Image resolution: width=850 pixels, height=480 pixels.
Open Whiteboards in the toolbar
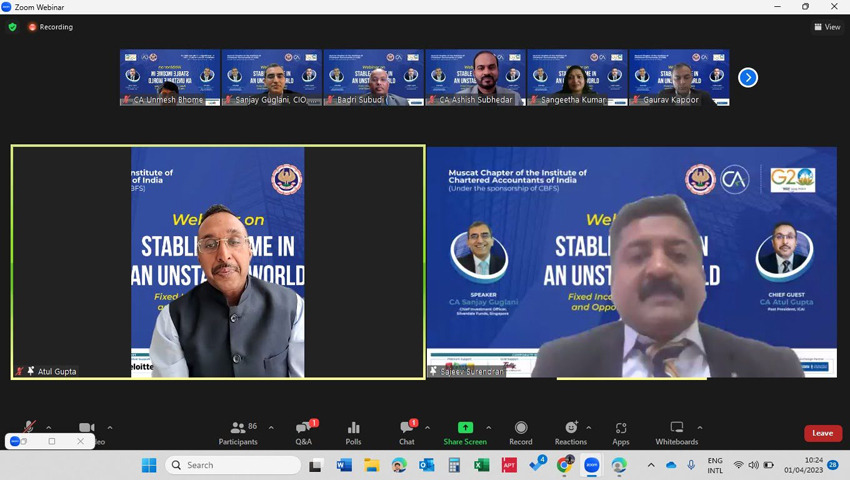click(x=677, y=431)
